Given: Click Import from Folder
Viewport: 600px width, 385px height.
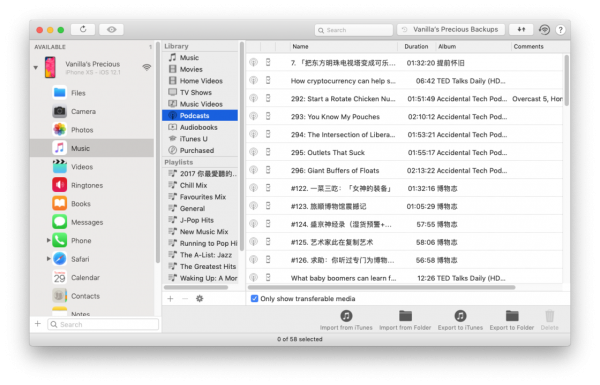Looking at the screenshot, I should tap(405, 320).
